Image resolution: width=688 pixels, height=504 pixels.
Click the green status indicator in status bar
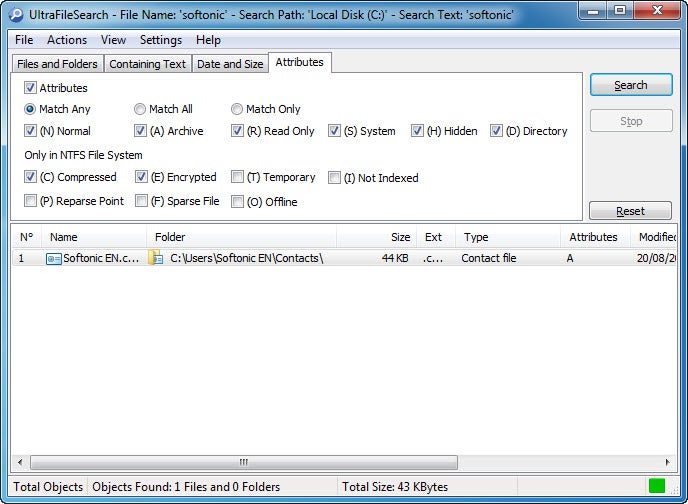tap(657, 486)
